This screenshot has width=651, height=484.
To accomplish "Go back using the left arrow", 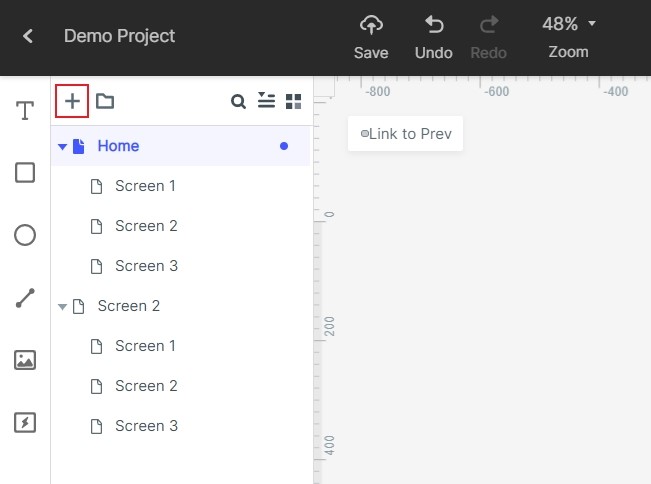I will 28,36.
